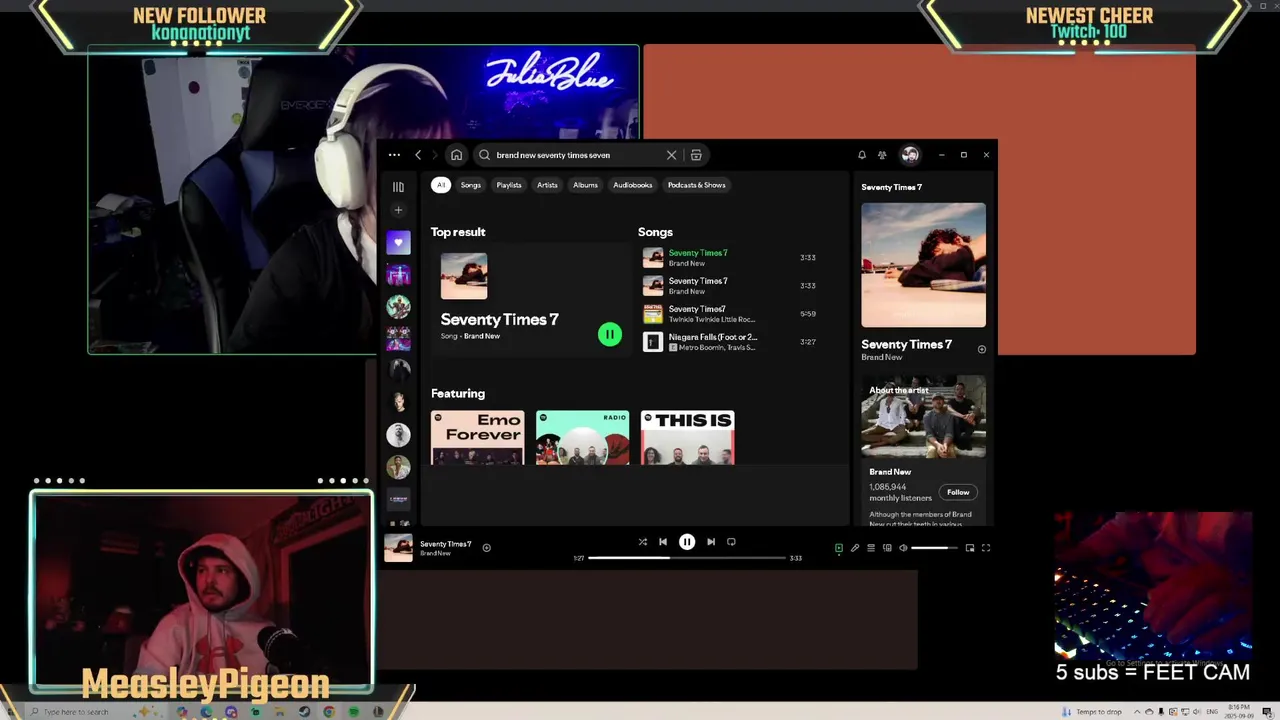This screenshot has width=1280, height=720.
Task: Open the Spotify Home page
Action: pyautogui.click(x=456, y=155)
